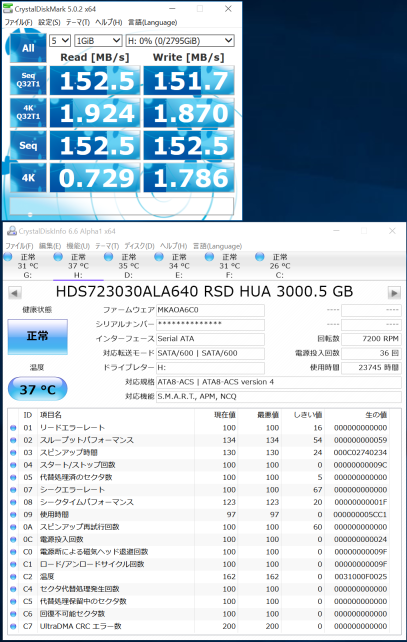Click 4K write result 1.786
This screenshot has width=407, height=642.
(189, 178)
